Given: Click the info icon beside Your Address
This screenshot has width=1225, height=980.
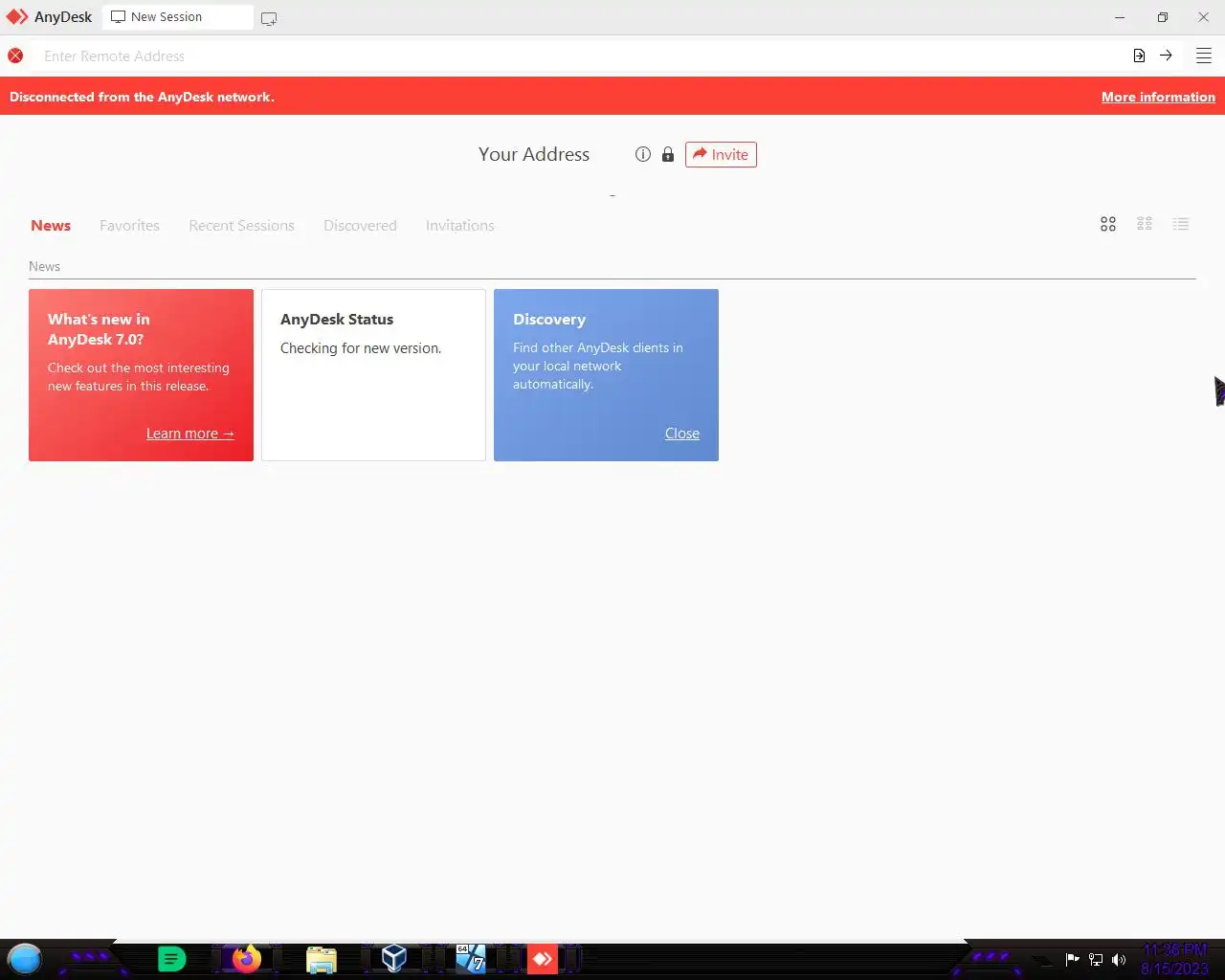Looking at the screenshot, I should click(643, 154).
